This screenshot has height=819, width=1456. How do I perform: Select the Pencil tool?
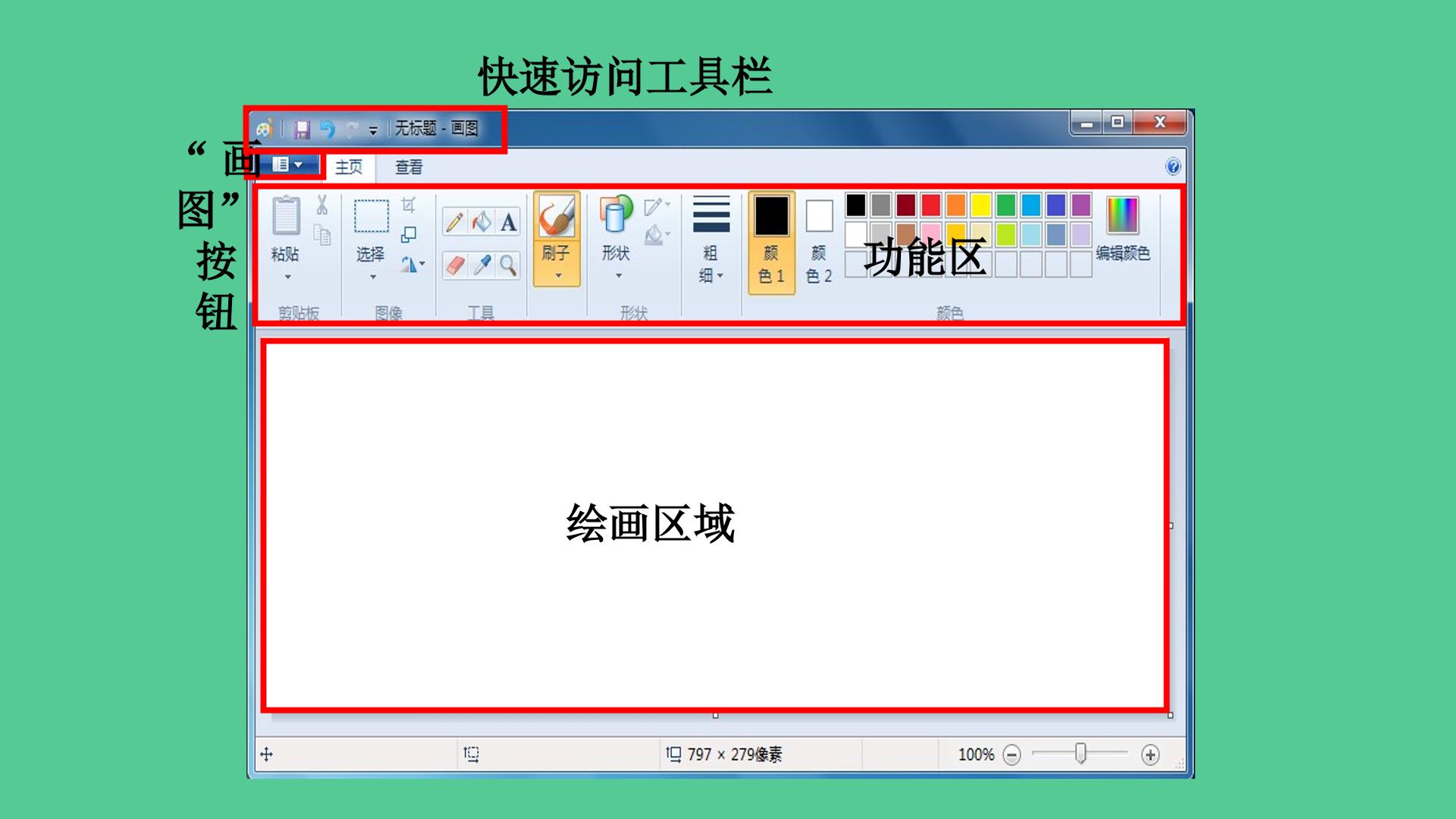(x=455, y=222)
